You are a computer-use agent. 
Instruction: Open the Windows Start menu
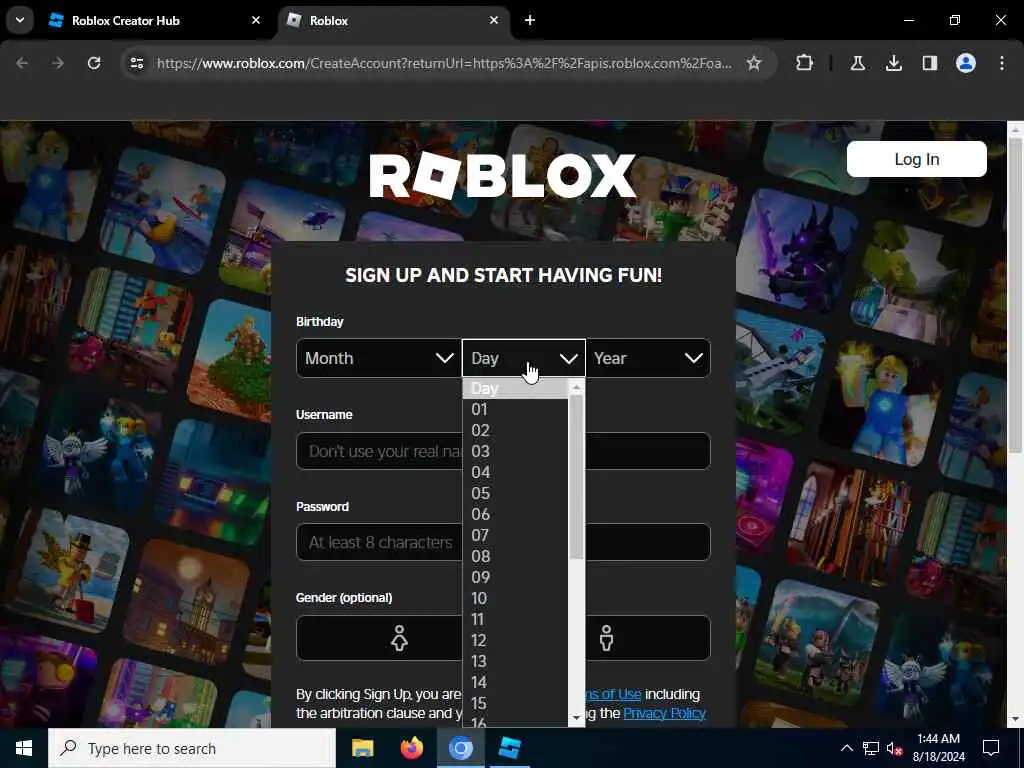tap(24, 748)
